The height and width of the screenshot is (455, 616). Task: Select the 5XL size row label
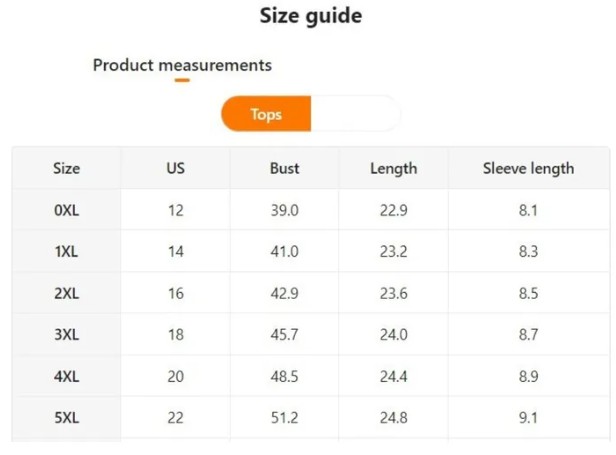[x=66, y=418]
